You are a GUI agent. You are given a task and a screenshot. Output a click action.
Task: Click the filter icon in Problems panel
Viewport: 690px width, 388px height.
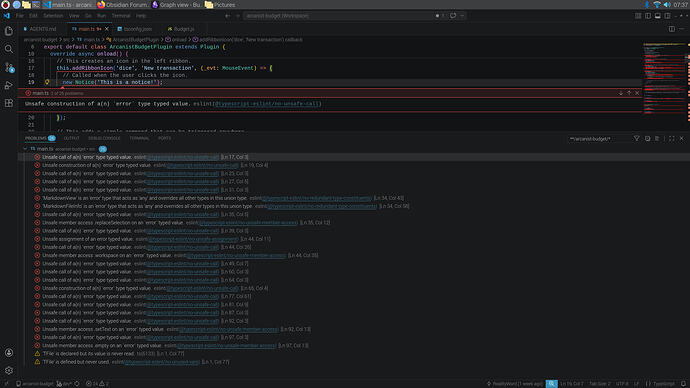pos(636,139)
